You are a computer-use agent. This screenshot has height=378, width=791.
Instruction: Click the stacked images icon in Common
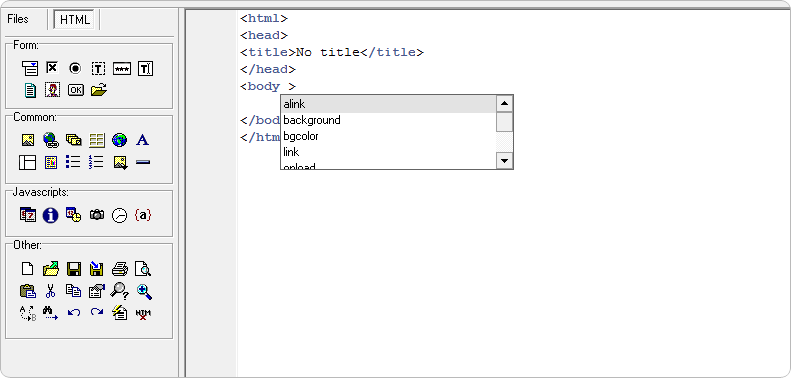coord(74,140)
